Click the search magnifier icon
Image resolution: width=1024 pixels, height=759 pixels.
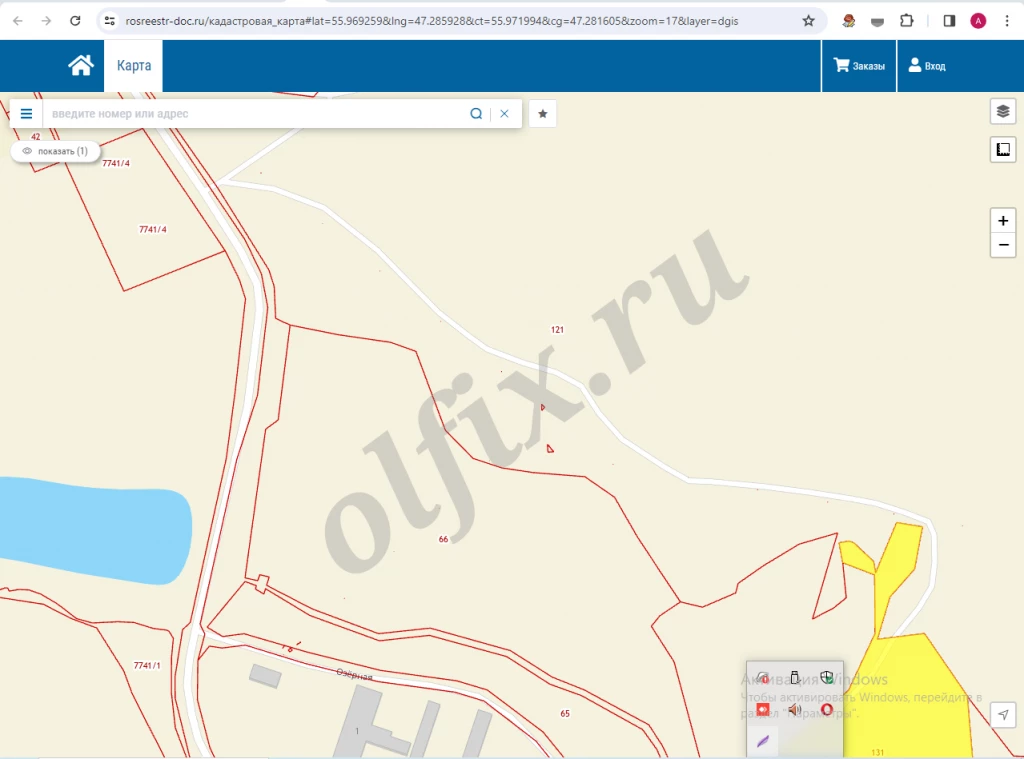coord(476,114)
